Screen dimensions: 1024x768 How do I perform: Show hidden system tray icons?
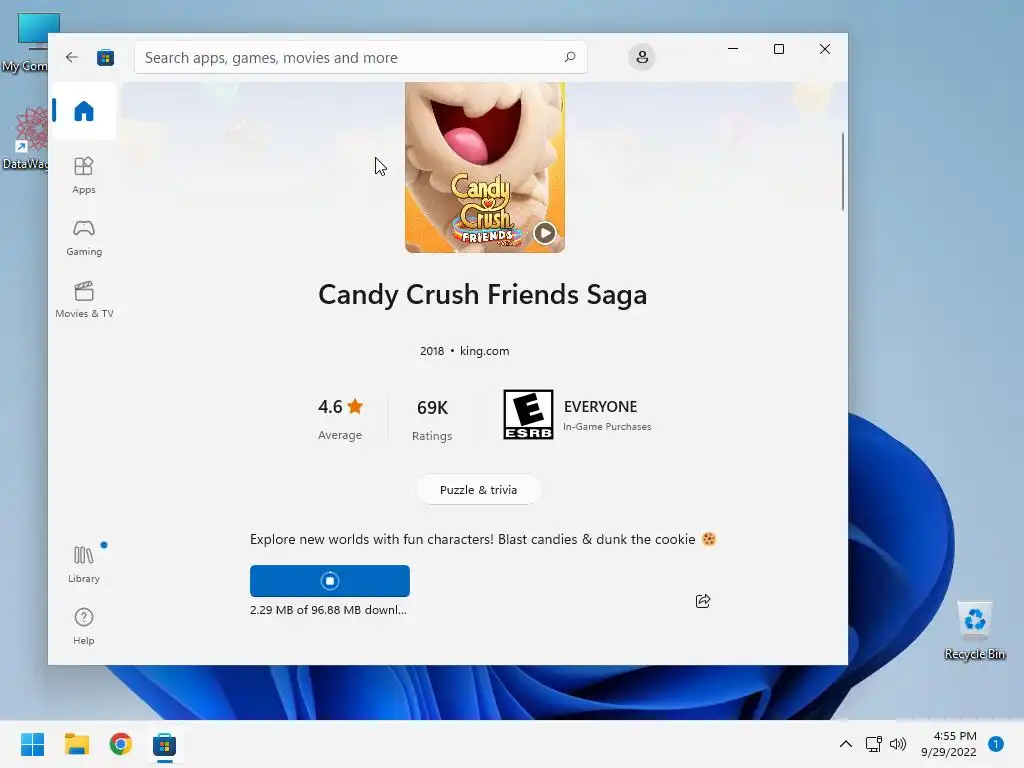pyautogui.click(x=845, y=744)
